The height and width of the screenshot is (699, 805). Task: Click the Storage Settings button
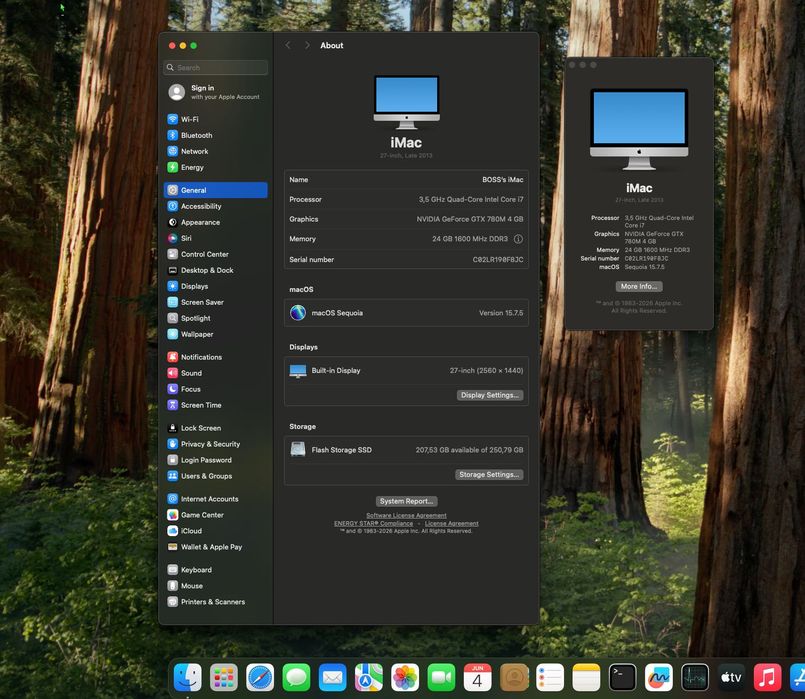point(489,475)
